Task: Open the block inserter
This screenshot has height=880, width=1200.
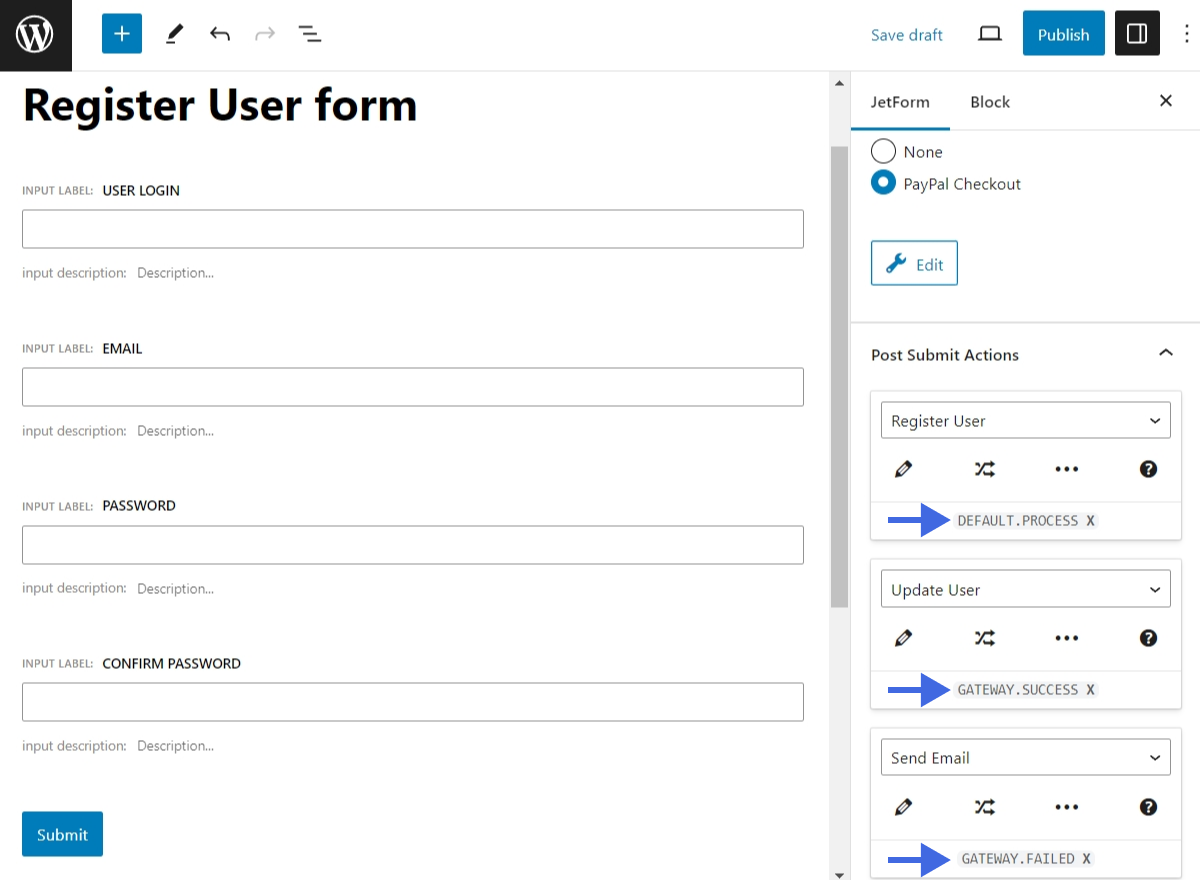Action: [121, 33]
